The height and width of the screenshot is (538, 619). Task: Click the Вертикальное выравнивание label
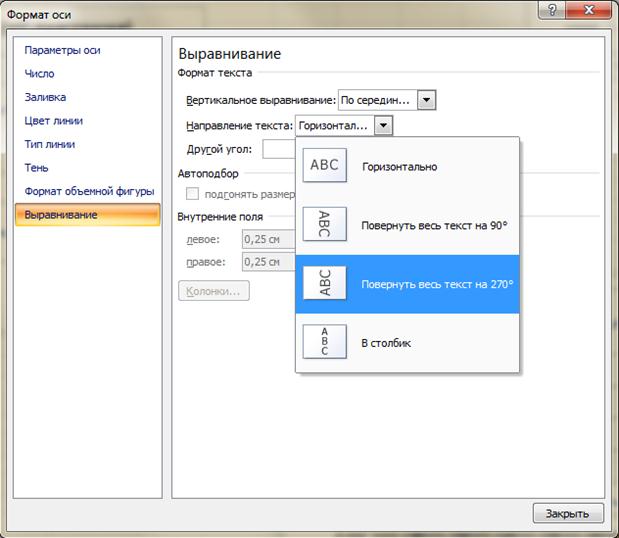click(261, 100)
